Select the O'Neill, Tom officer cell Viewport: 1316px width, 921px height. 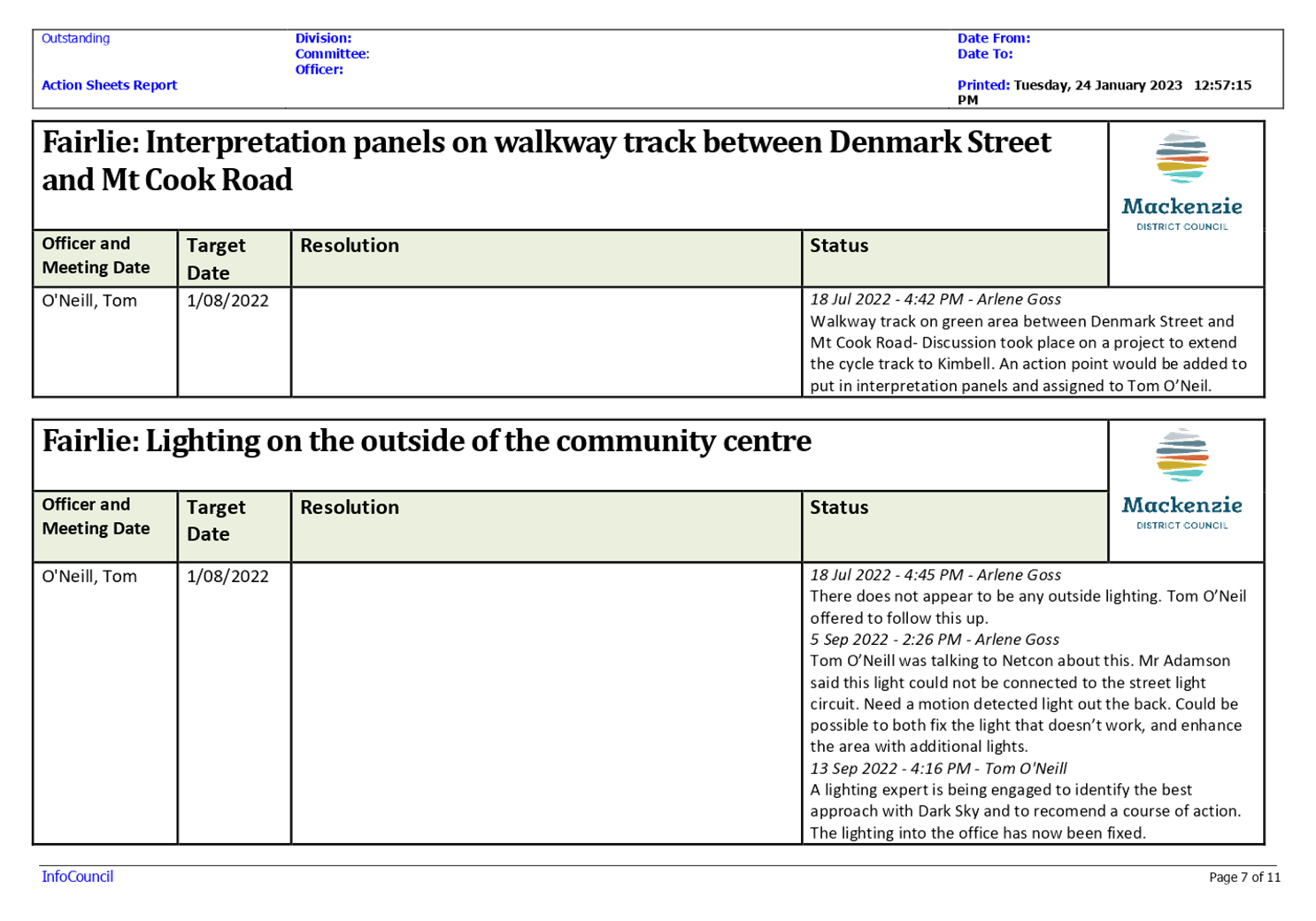point(89,300)
